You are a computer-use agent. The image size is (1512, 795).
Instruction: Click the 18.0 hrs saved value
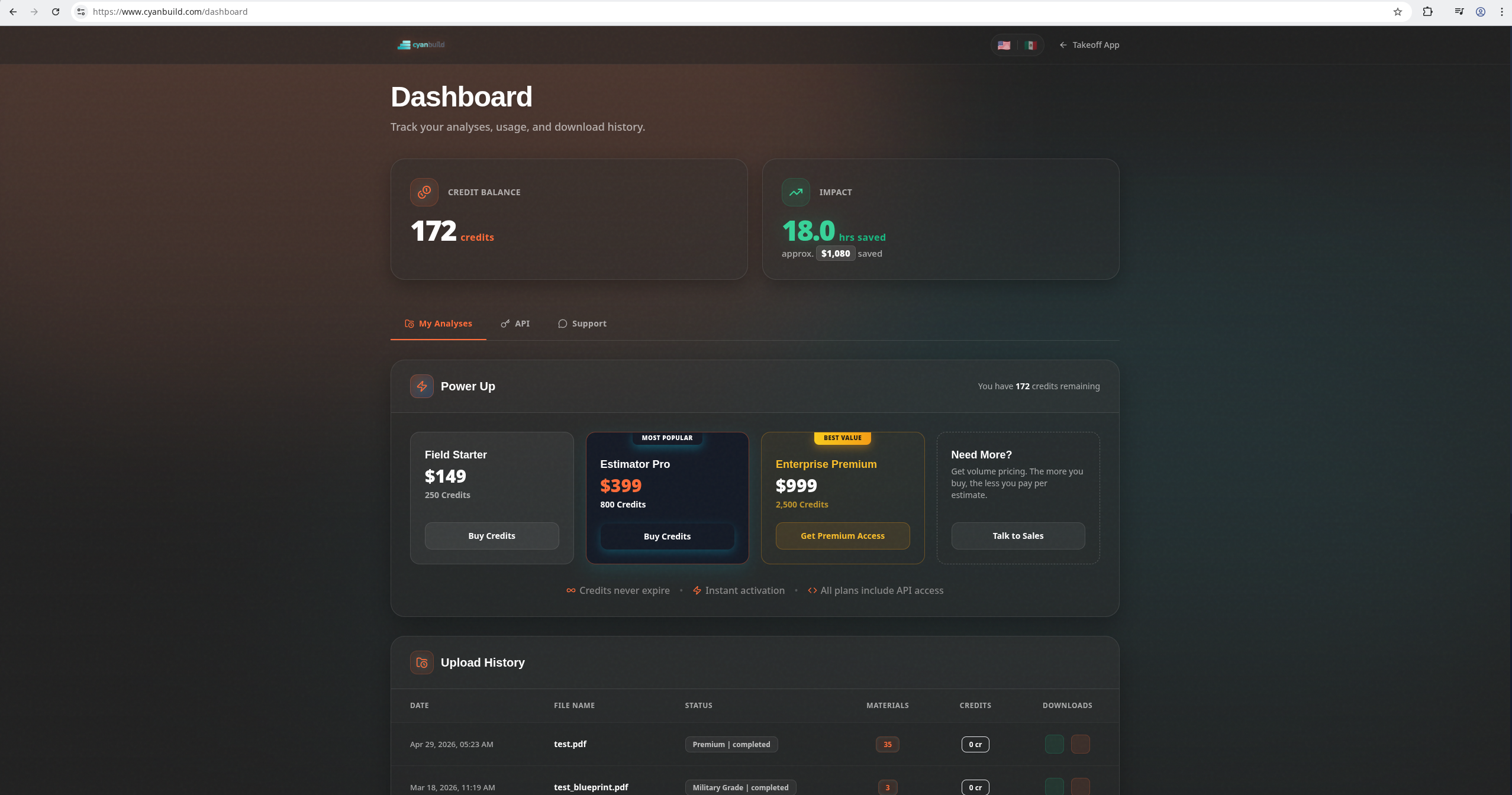coord(808,231)
